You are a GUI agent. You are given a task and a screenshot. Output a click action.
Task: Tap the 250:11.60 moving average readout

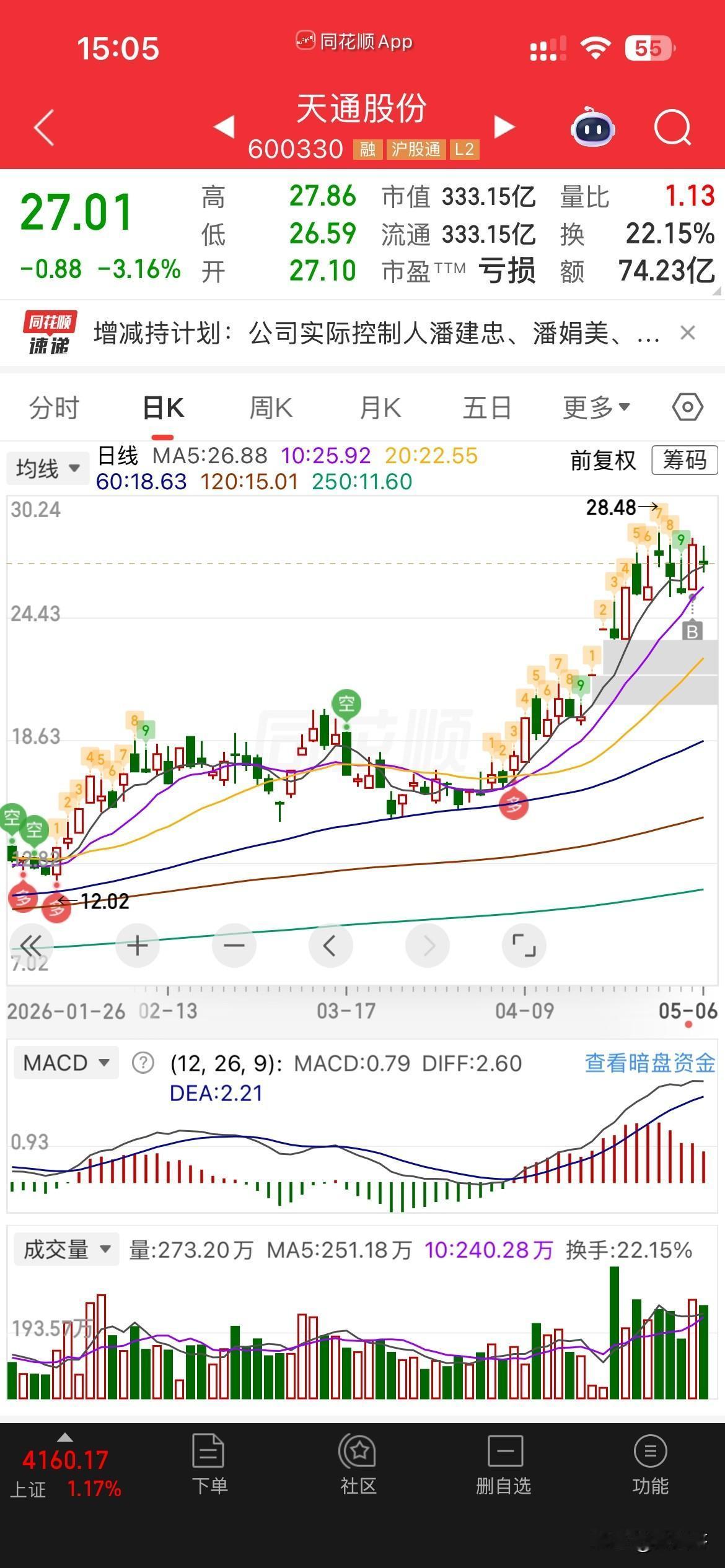coord(362,482)
